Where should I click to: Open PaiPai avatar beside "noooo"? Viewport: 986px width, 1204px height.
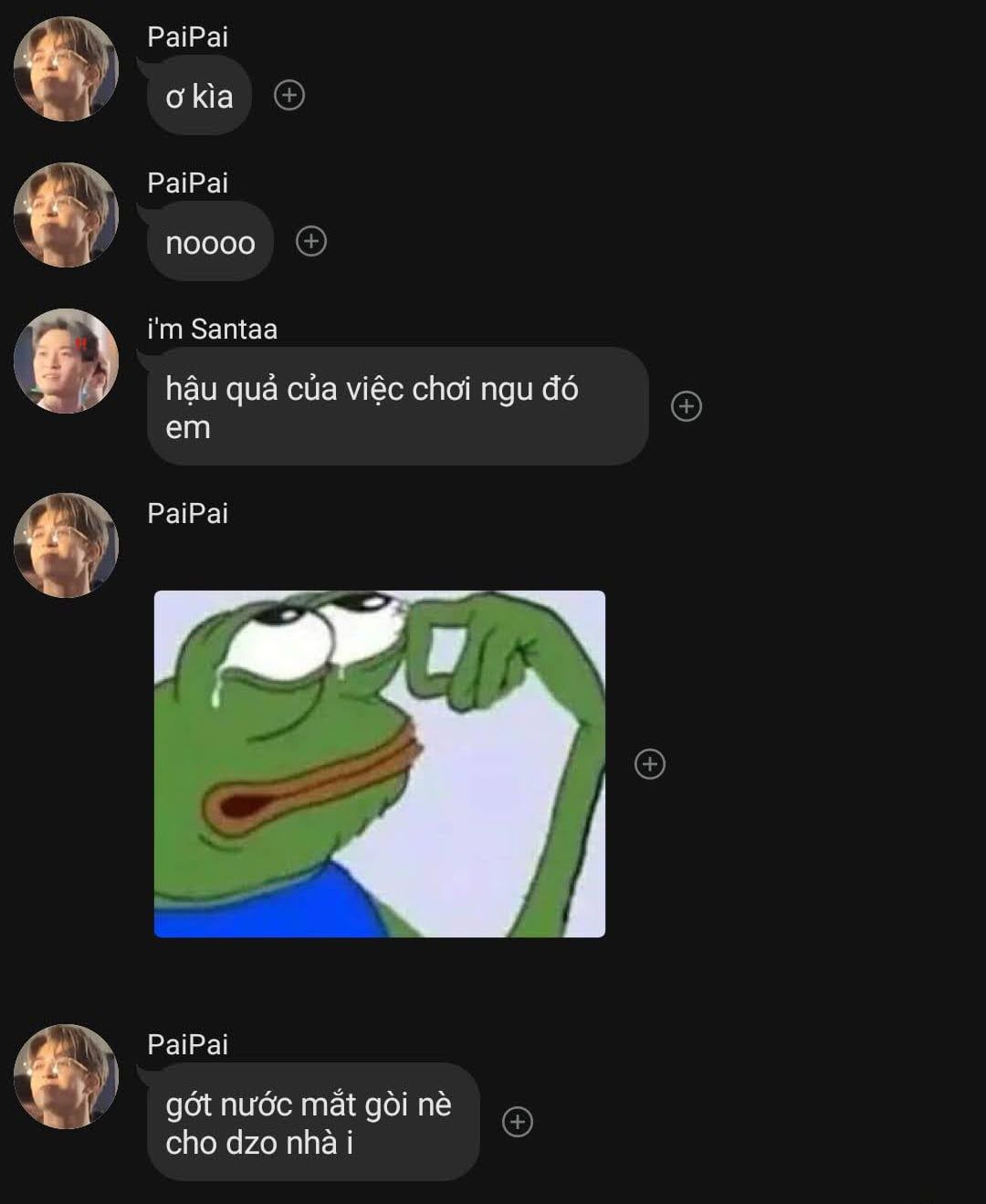coord(66,215)
